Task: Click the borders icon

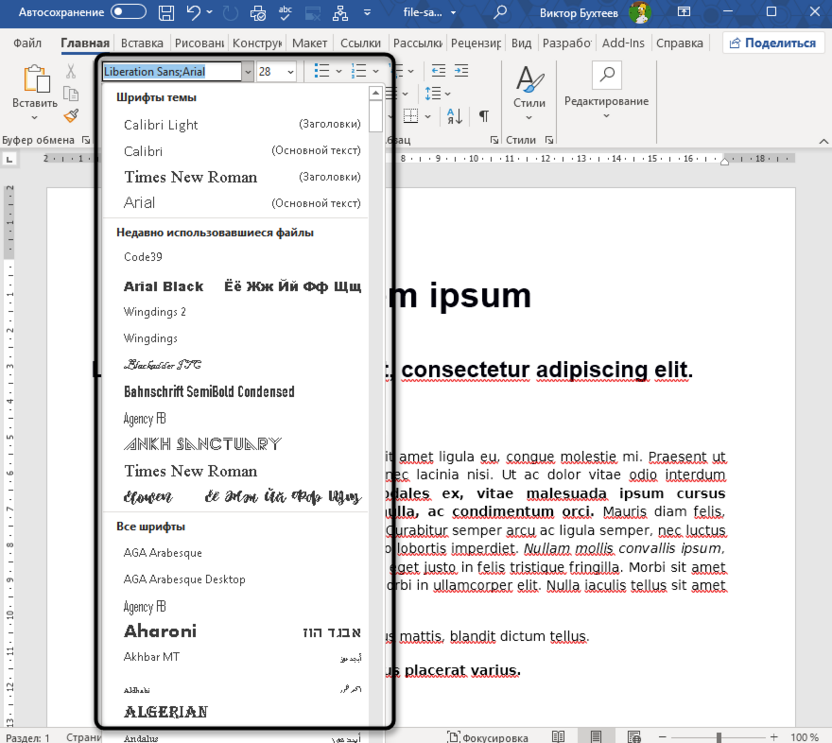Action: [x=411, y=116]
